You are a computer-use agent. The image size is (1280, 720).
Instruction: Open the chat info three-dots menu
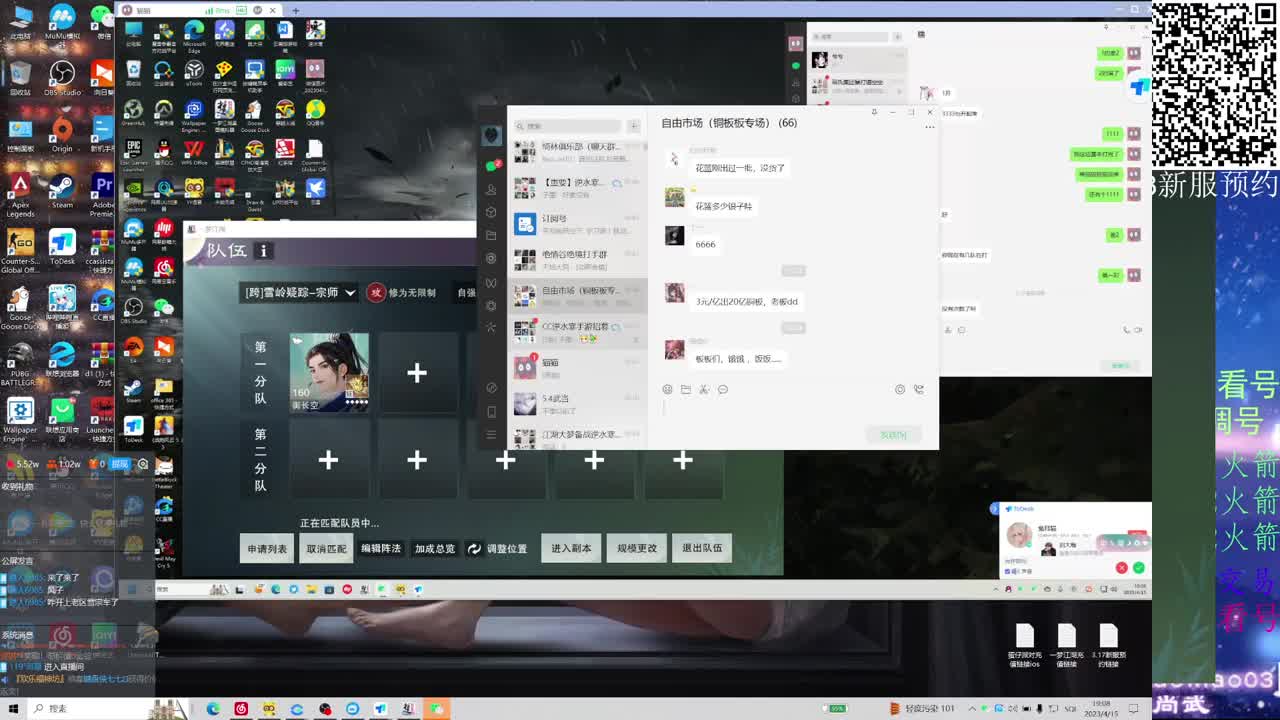pos(929,127)
